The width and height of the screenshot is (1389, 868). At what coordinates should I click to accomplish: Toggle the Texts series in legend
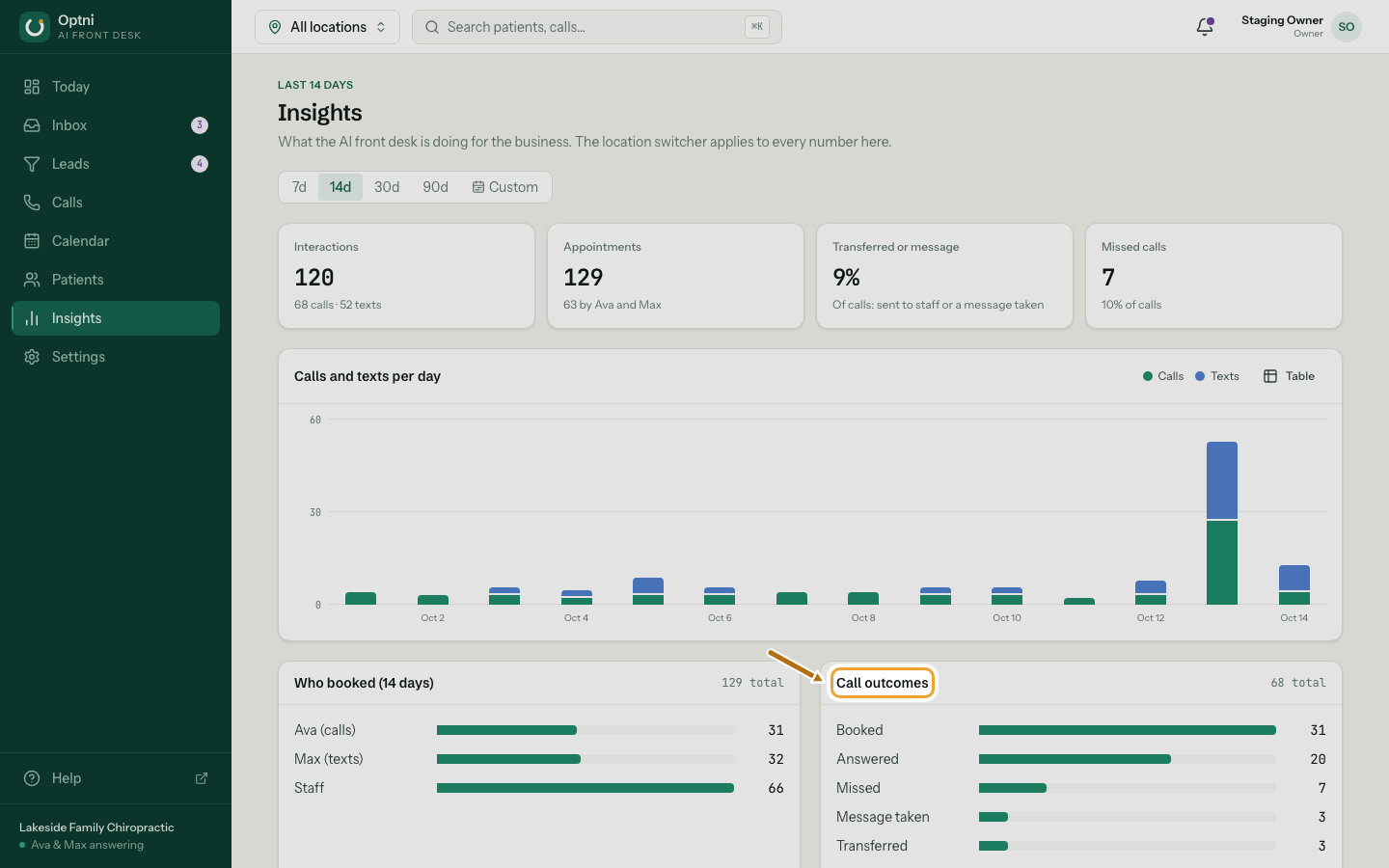[x=1217, y=376]
